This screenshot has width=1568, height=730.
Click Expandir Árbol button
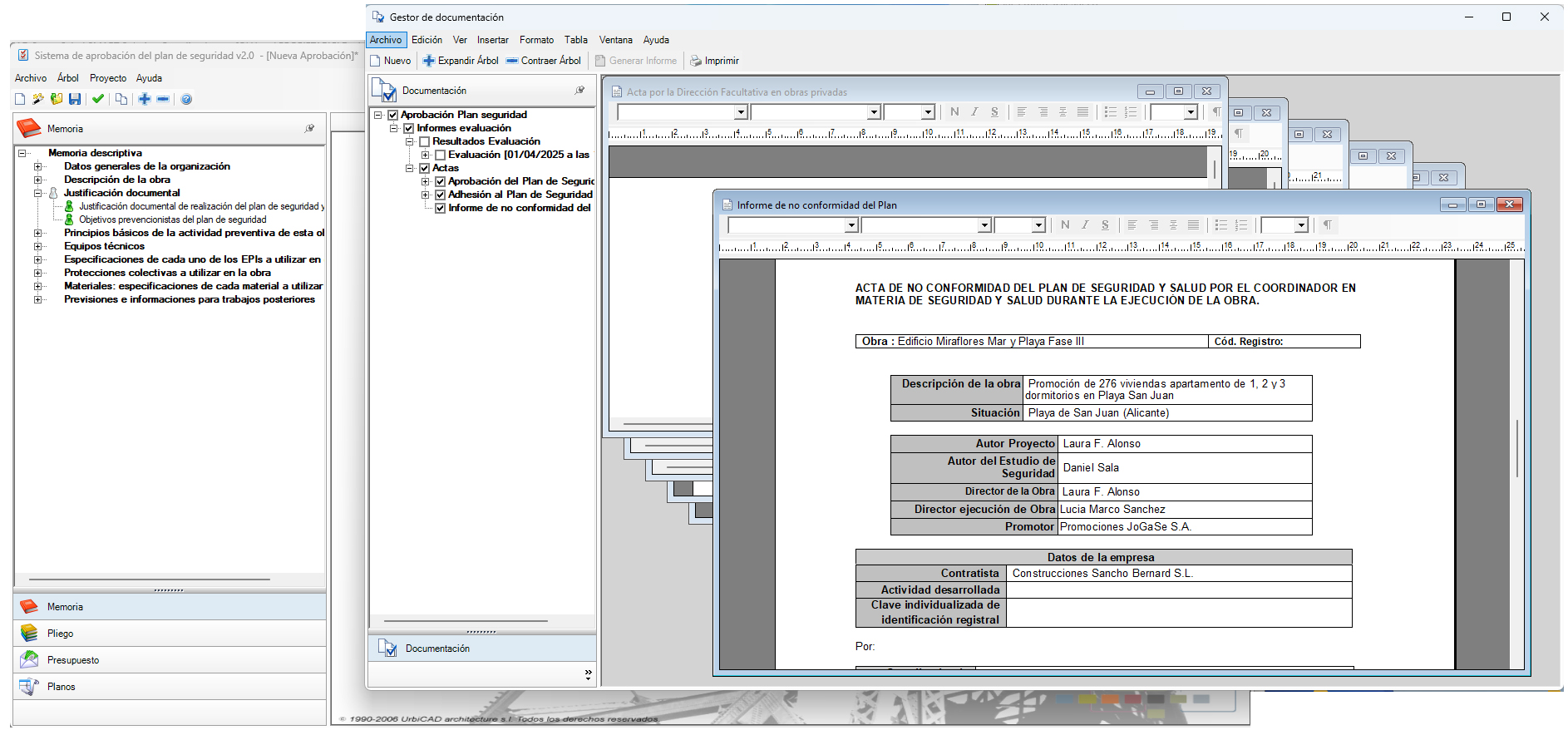coord(461,61)
